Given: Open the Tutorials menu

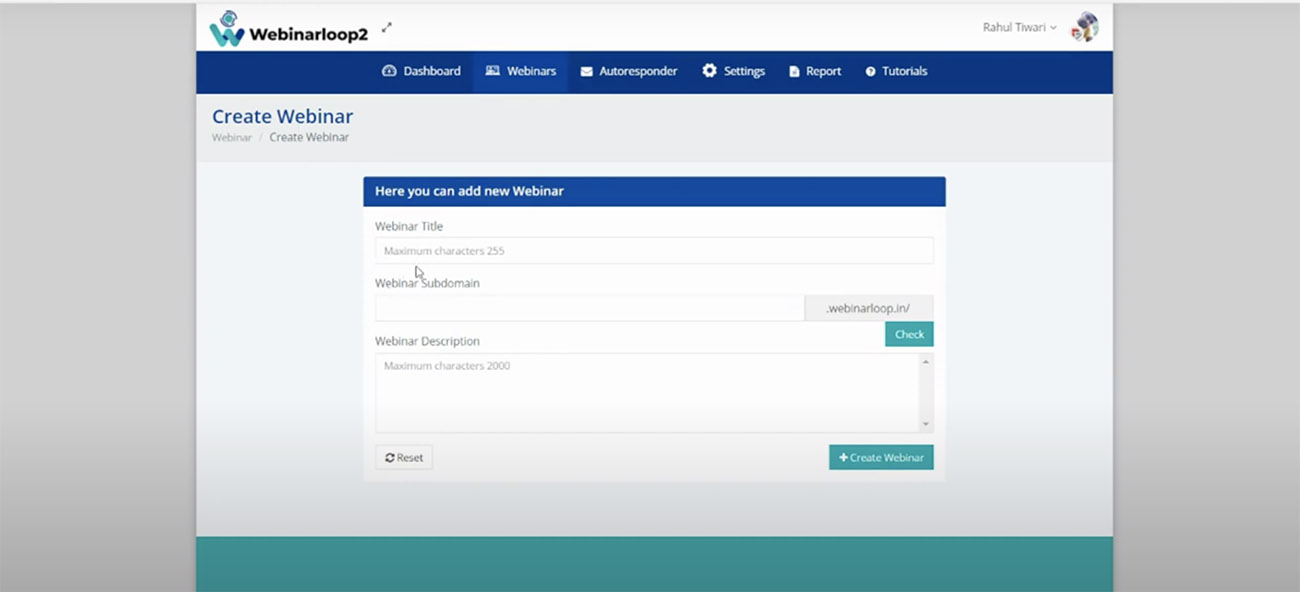Looking at the screenshot, I should pyautogui.click(x=896, y=71).
